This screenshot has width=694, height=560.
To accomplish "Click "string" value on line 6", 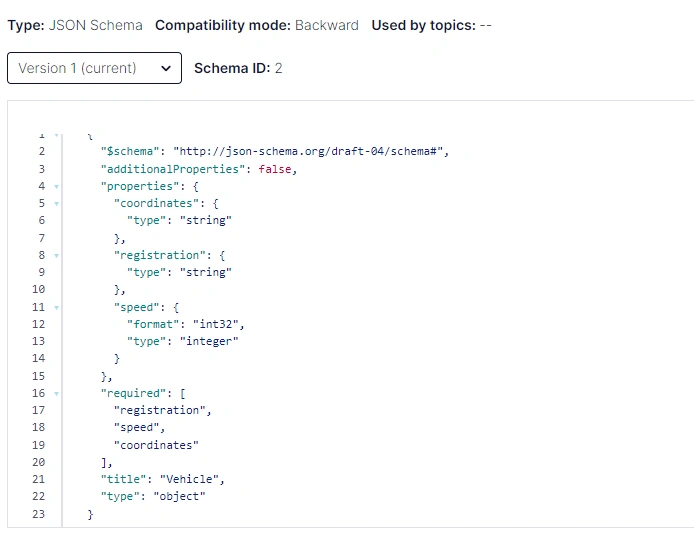I will click(x=205, y=220).
